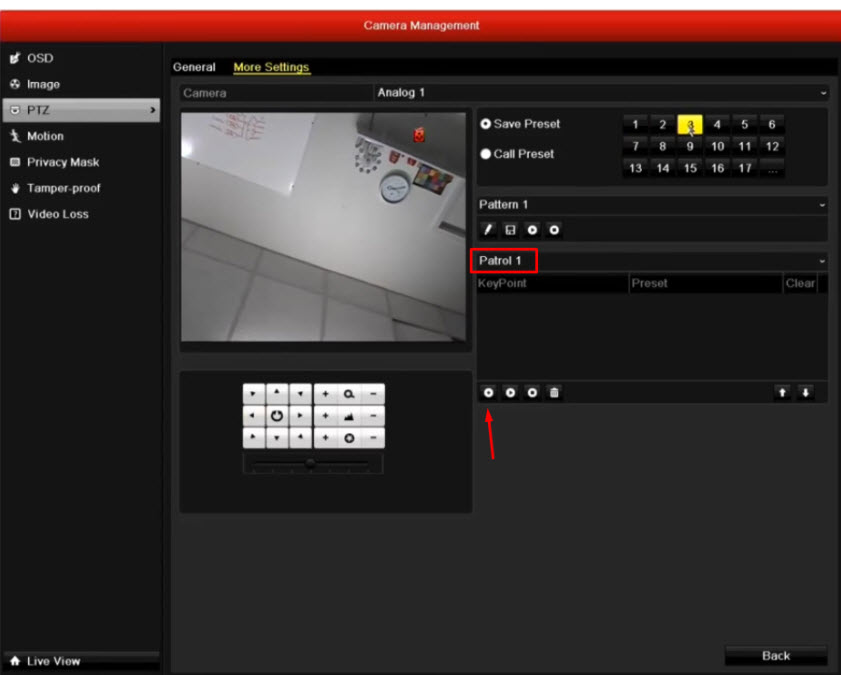Image resolution: width=841 pixels, height=675 pixels.
Task: Click the PTZ speed slider handle
Action: point(311,463)
